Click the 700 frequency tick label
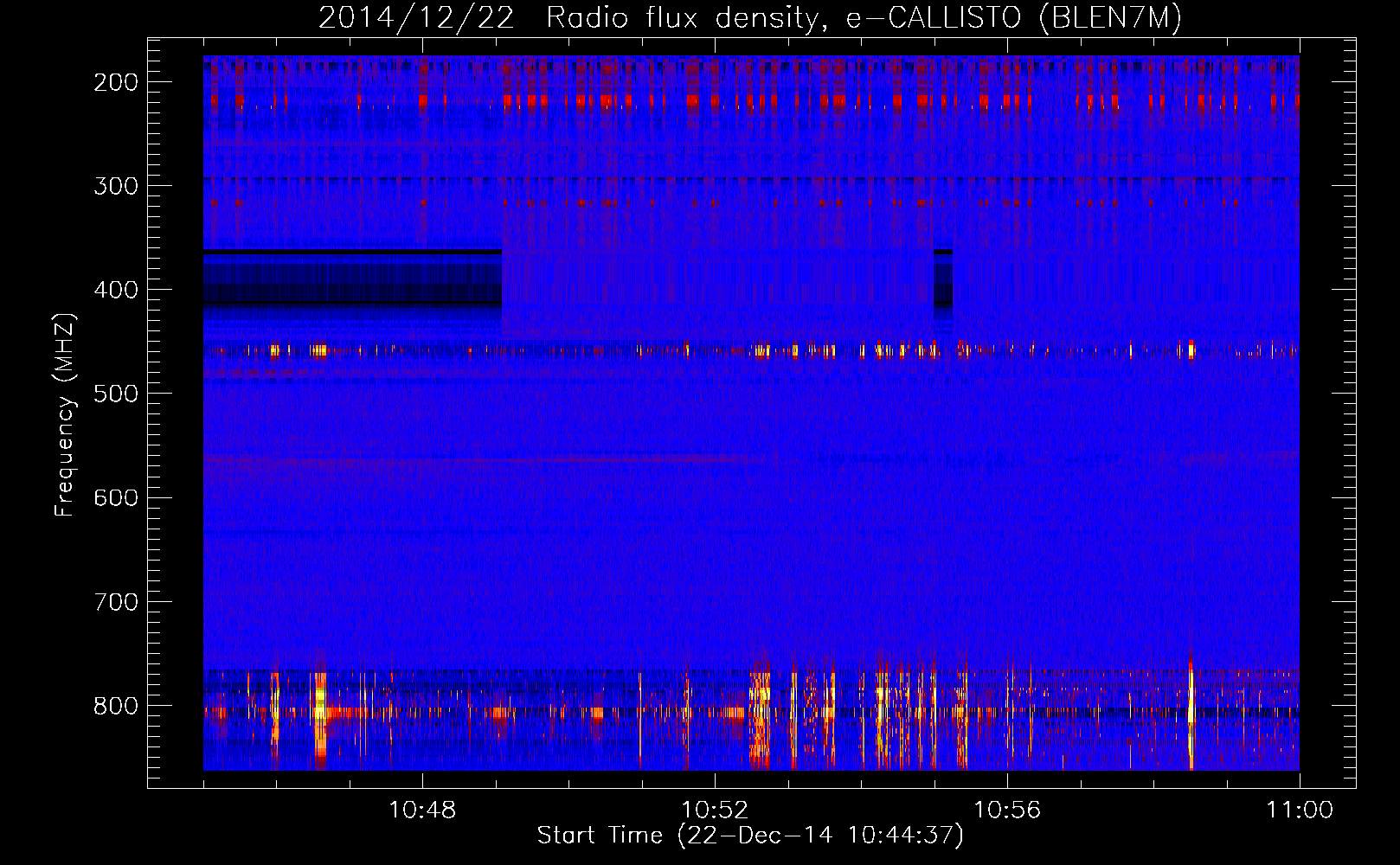Viewport: 1400px width, 865px height. coord(116,601)
